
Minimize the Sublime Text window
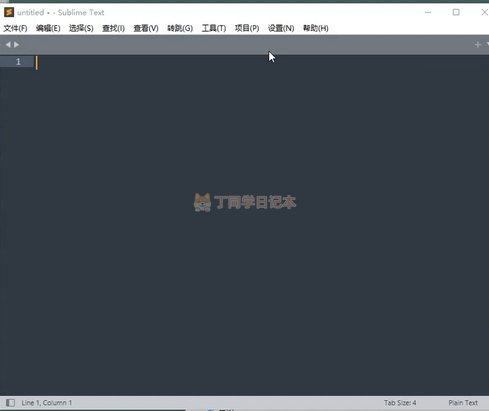(428, 12)
